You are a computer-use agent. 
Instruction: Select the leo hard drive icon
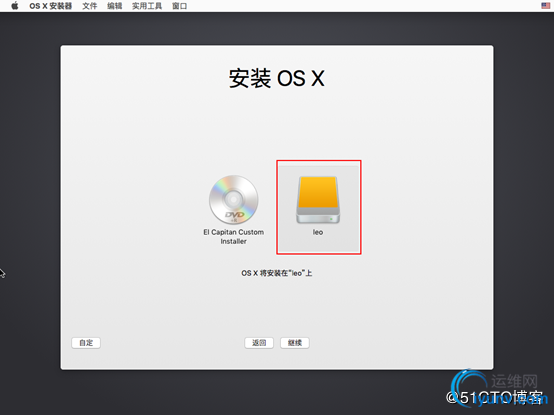pos(318,200)
